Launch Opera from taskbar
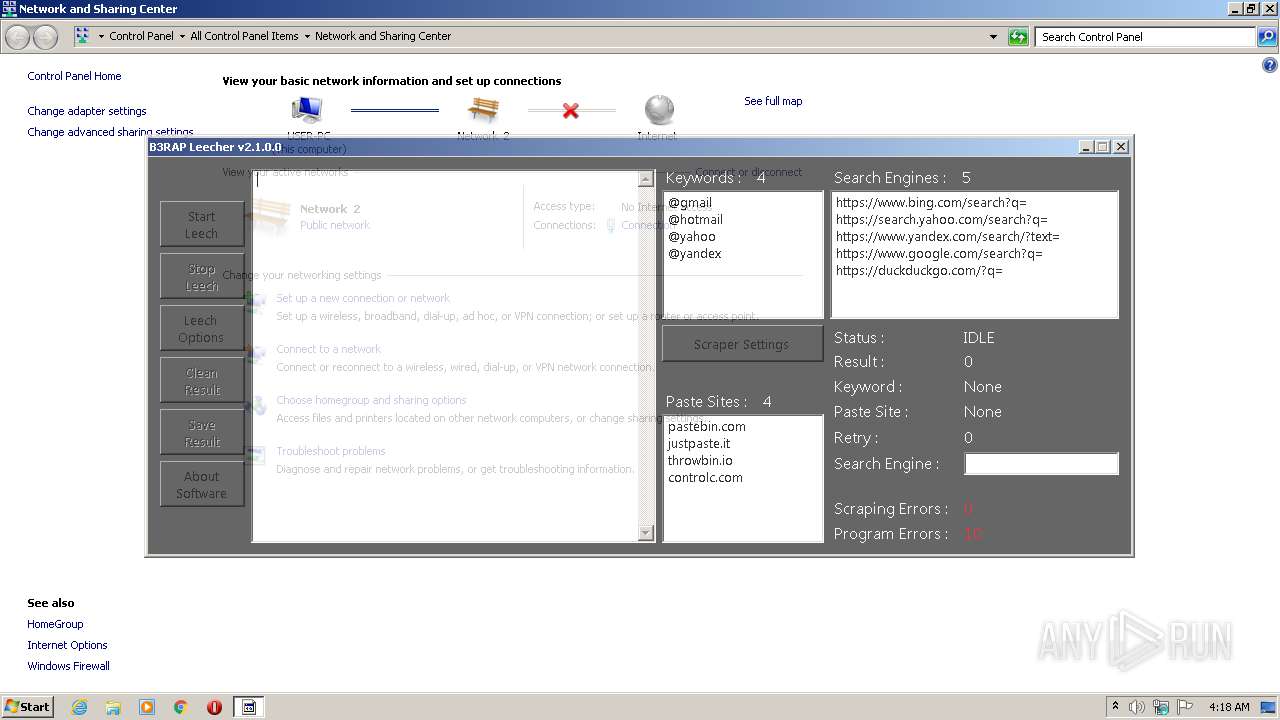Viewport: 1280px width, 720px height. [214, 707]
